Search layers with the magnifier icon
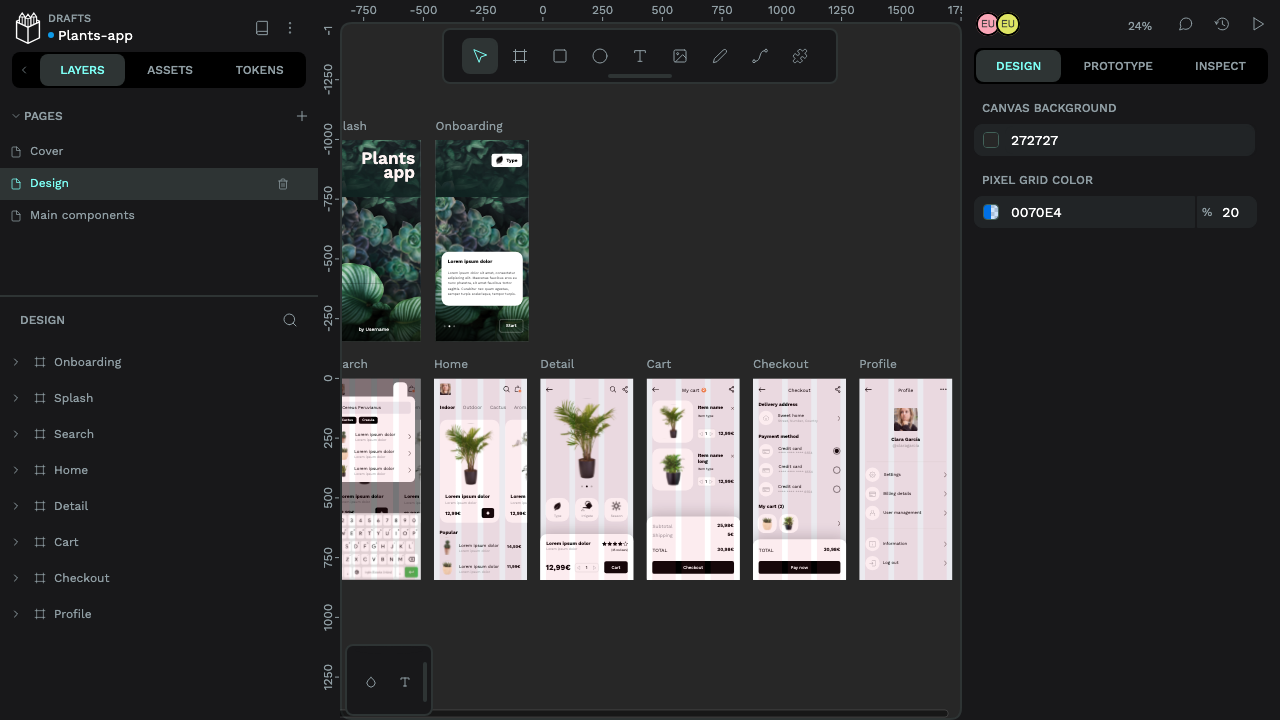Screen dimensions: 1280x720 tap(290, 320)
